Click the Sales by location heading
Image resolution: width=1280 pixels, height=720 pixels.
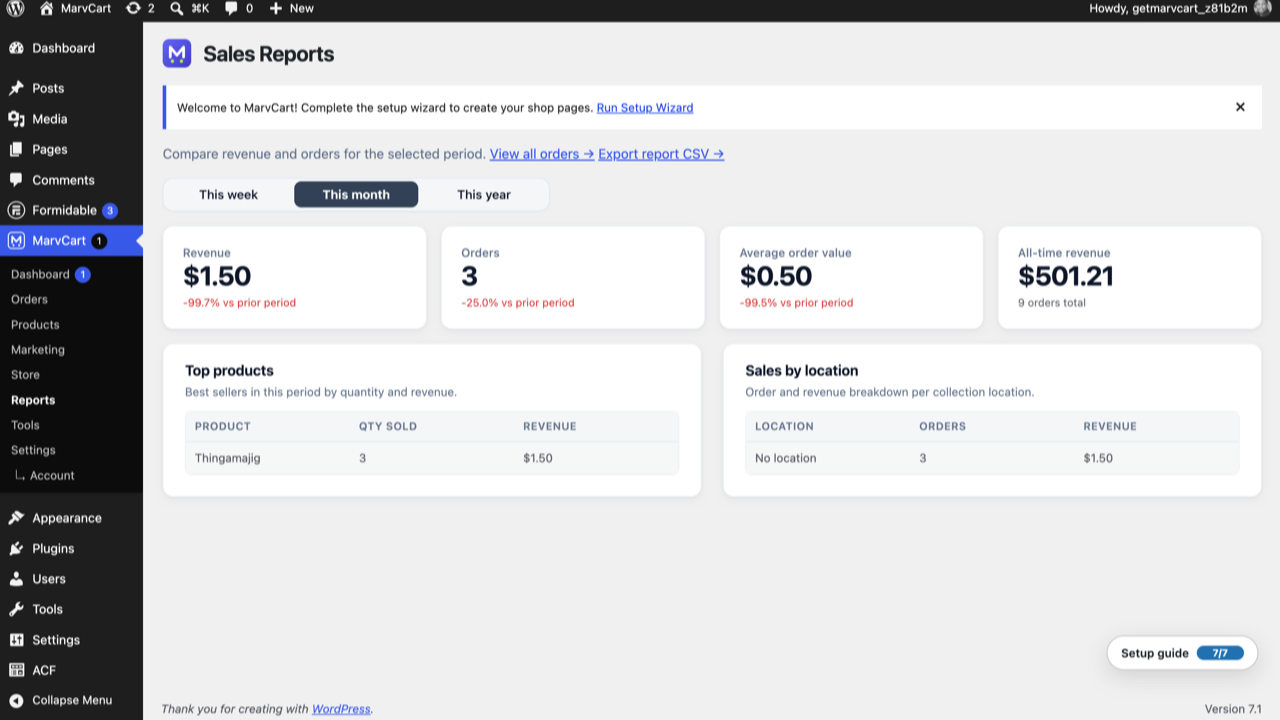802,370
